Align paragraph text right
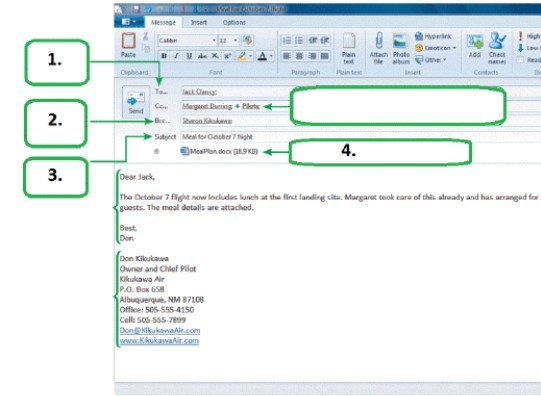 pyautogui.click(x=312, y=56)
